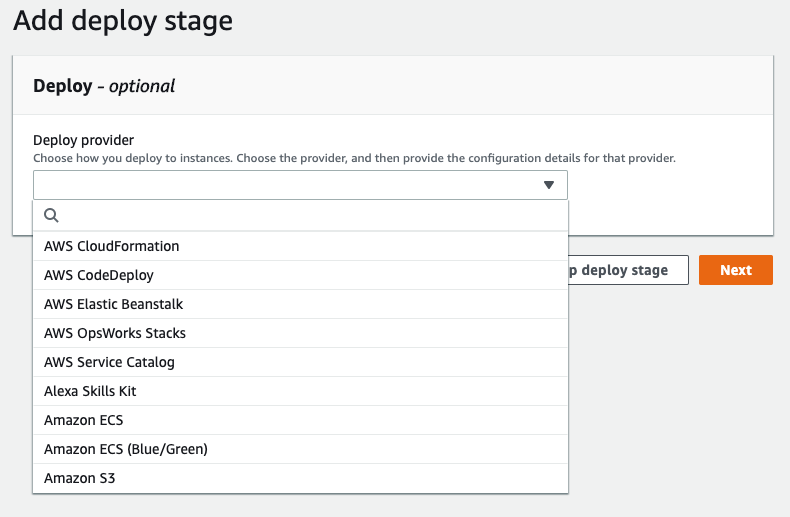790x517 pixels.
Task: Pick the AWS Elastic Beanstalk option
Action: click(x=114, y=304)
